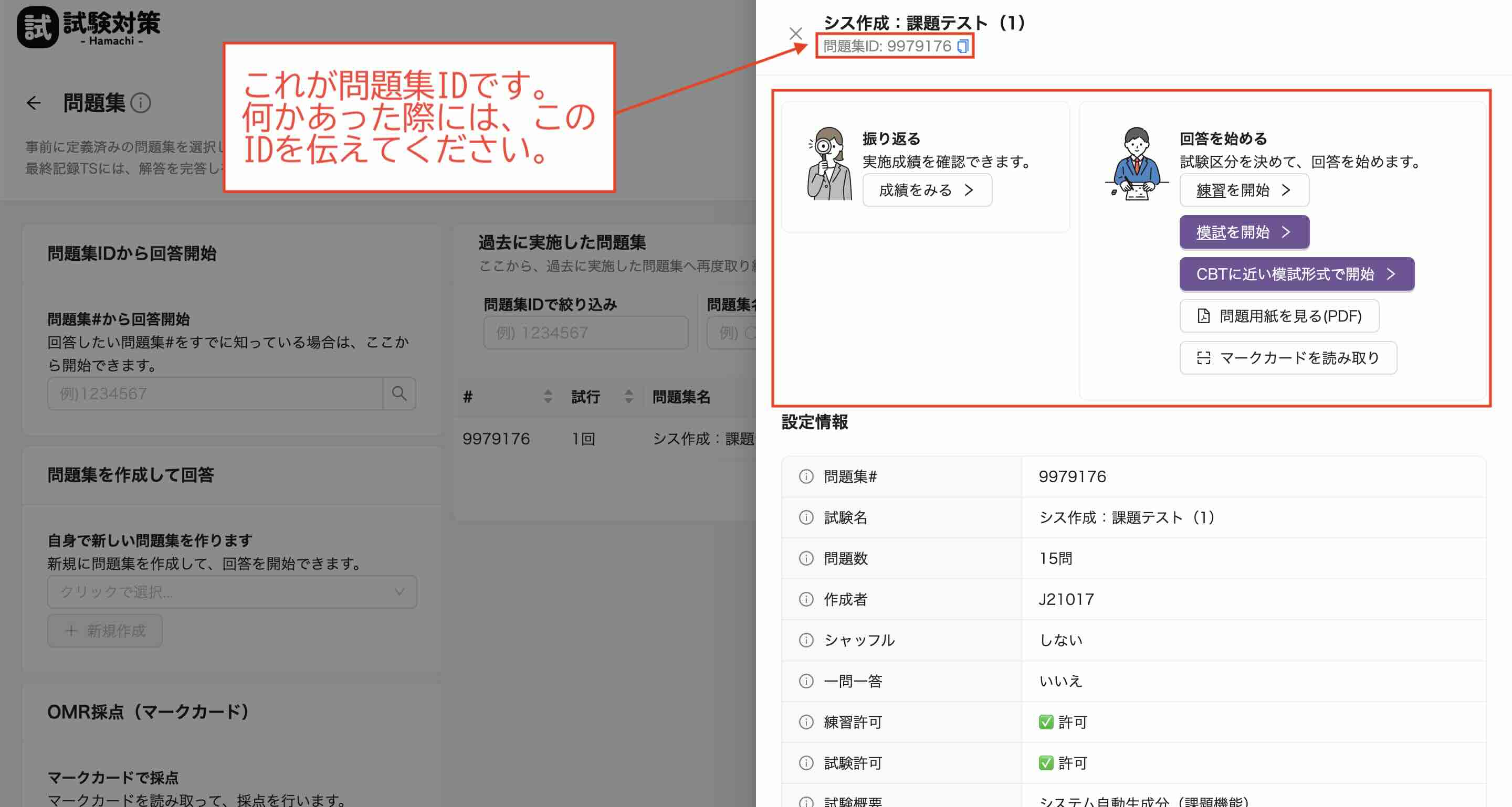Close the side panel with the X icon
This screenshot has height=807, width=1512.
coord(795,34)
